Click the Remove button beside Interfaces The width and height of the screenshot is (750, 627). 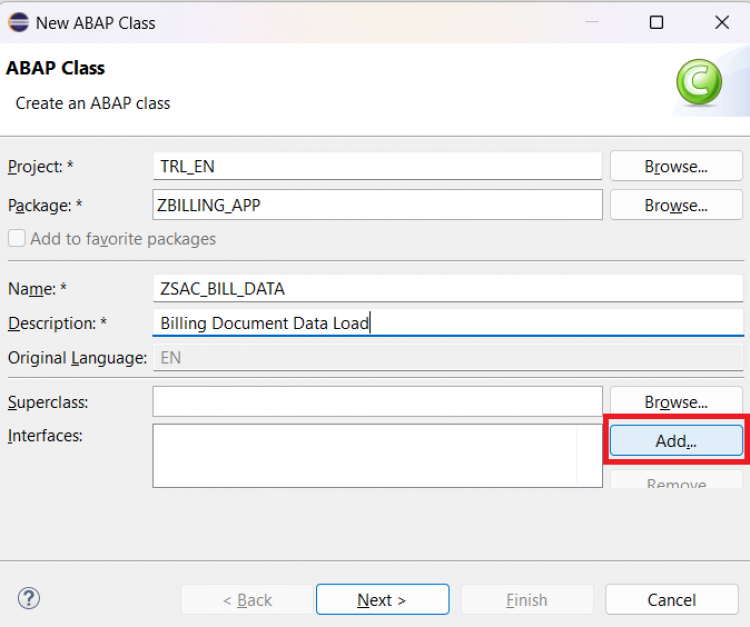pyautogui.click(x=676, y=482)
